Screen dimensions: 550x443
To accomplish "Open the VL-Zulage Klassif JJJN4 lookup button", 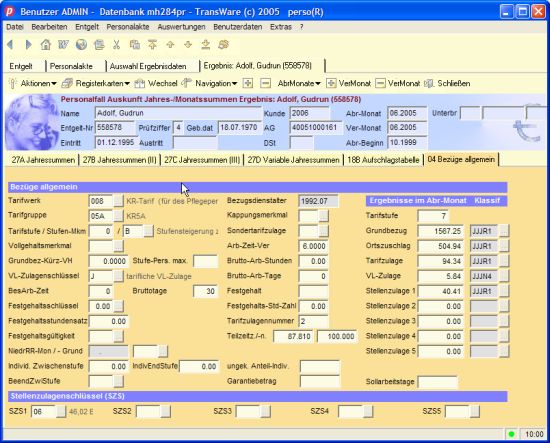I will (x=504, y=276).
